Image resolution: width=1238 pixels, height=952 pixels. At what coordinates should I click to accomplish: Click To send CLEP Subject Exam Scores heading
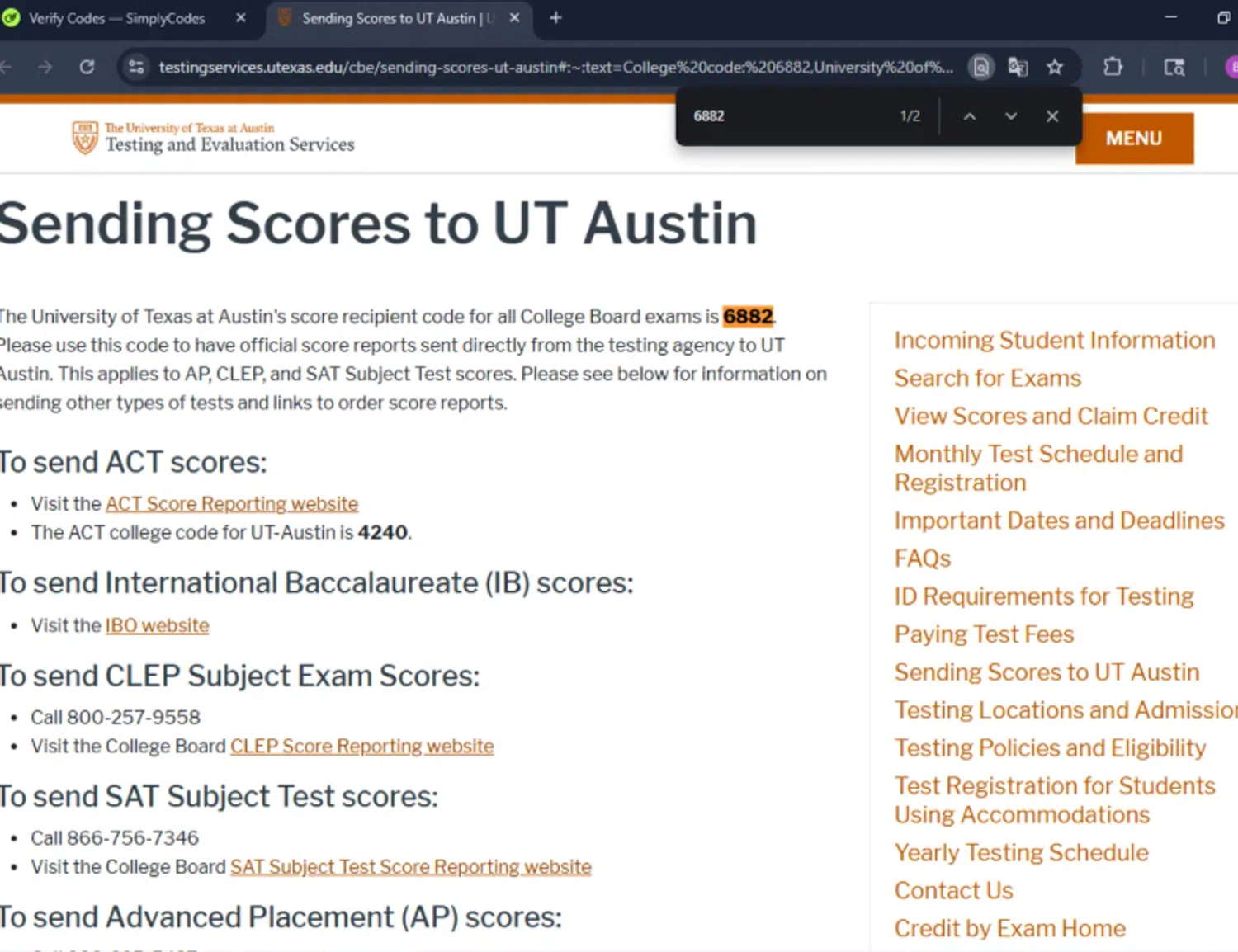click(x=239, y=676)
